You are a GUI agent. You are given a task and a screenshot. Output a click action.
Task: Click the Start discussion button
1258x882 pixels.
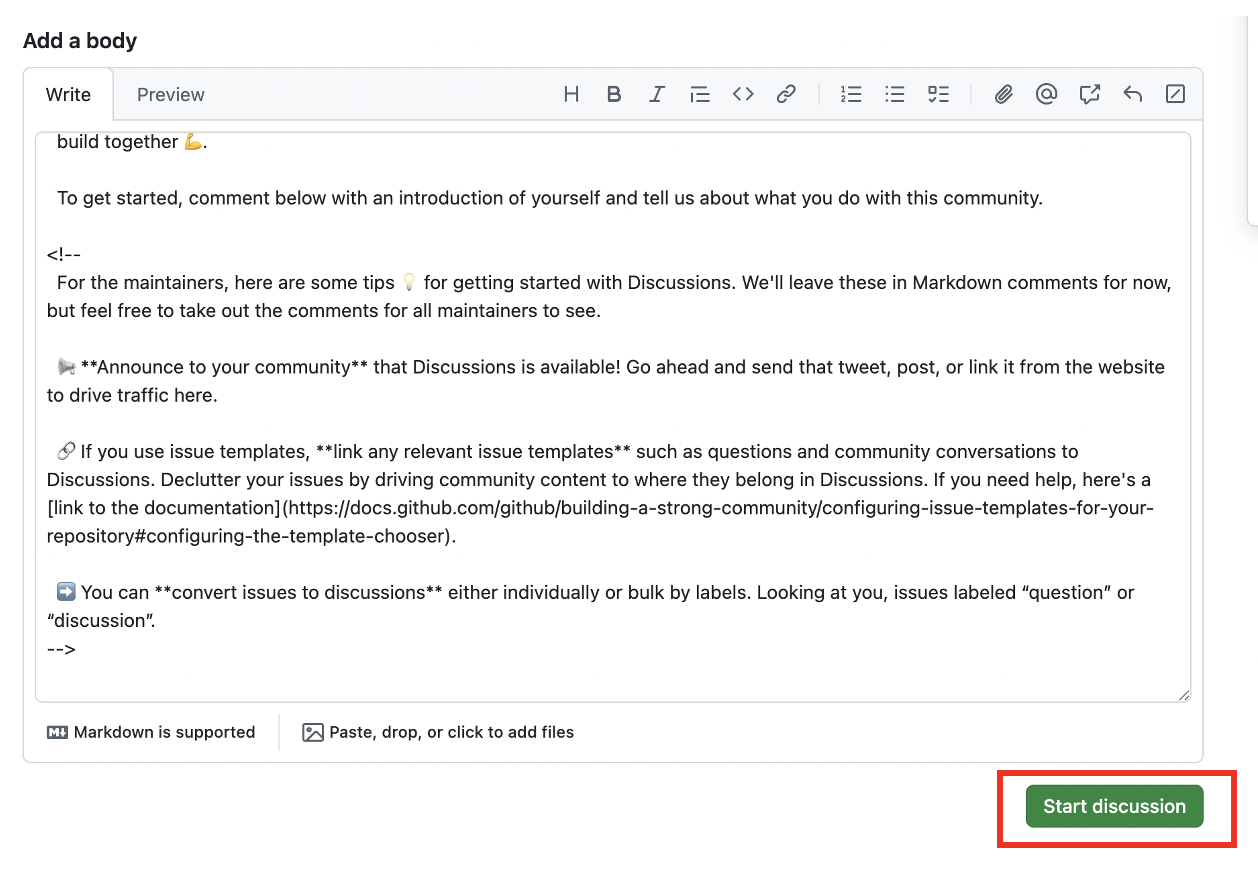click(1114, 806)
